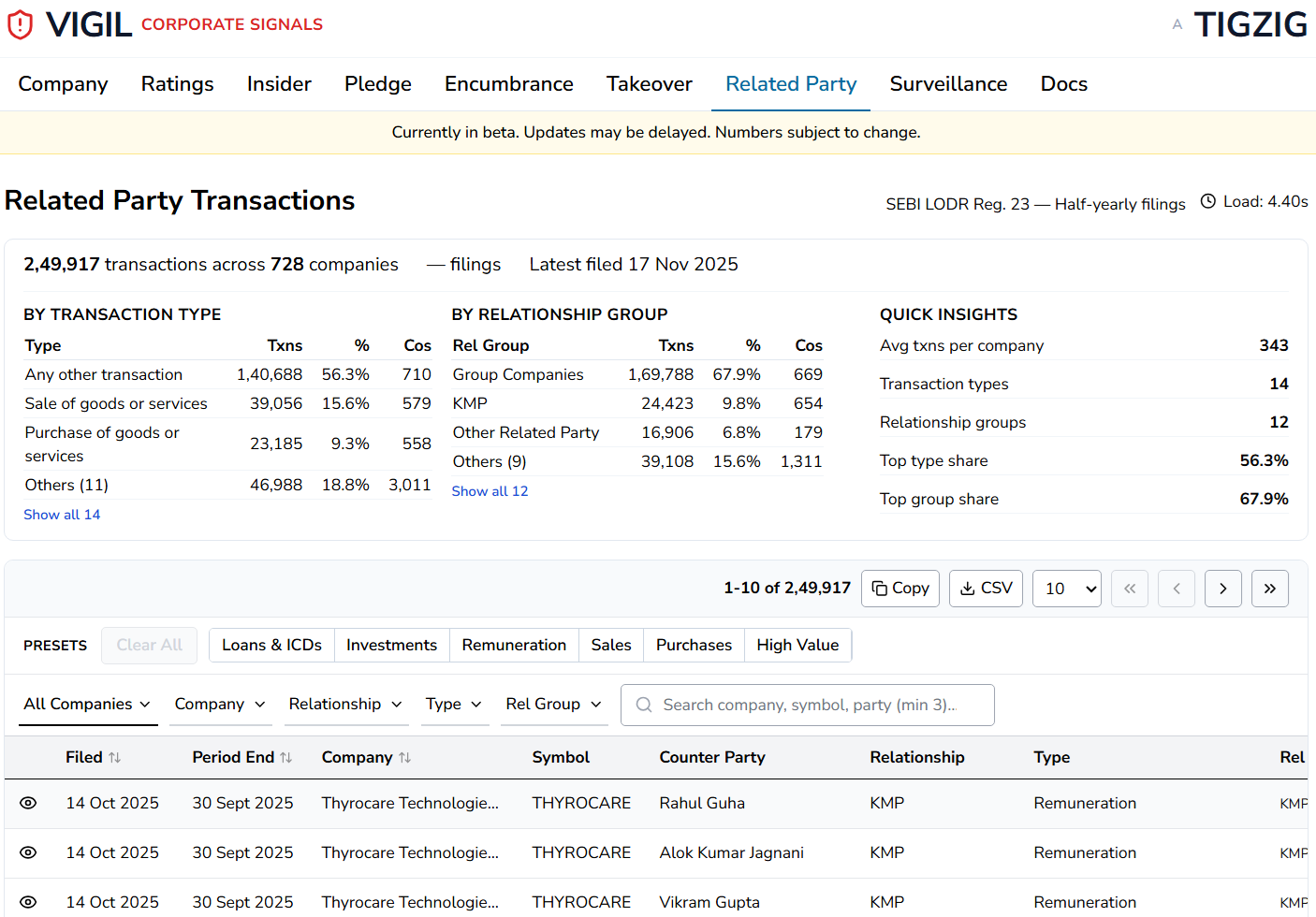The width and height of the screenshot is (1316, 917).
Task: Apply the High Value preset
Action: (x=798, y=646)
